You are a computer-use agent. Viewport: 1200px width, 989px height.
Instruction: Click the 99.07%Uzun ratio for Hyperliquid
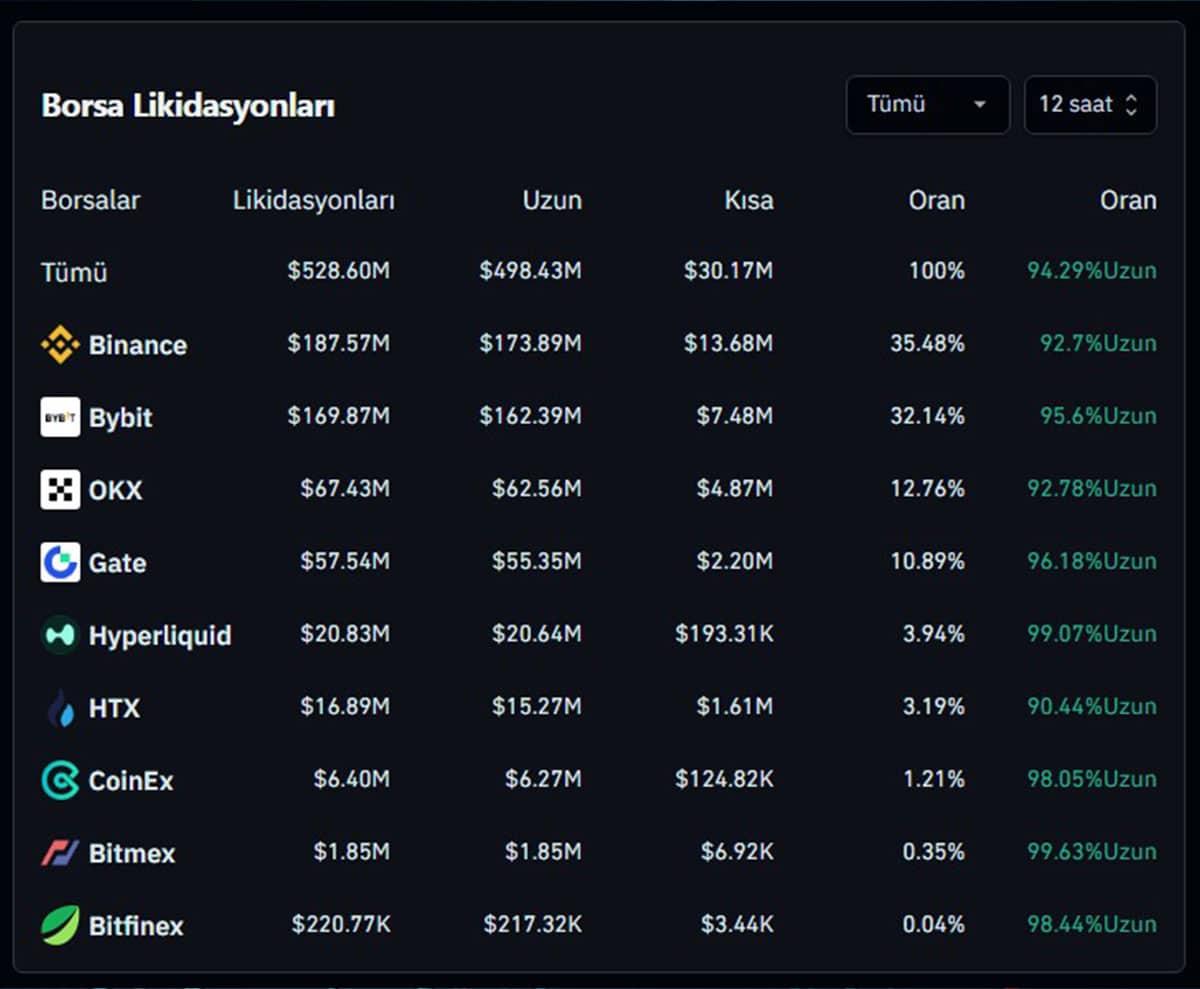[x=1092, y=634]
